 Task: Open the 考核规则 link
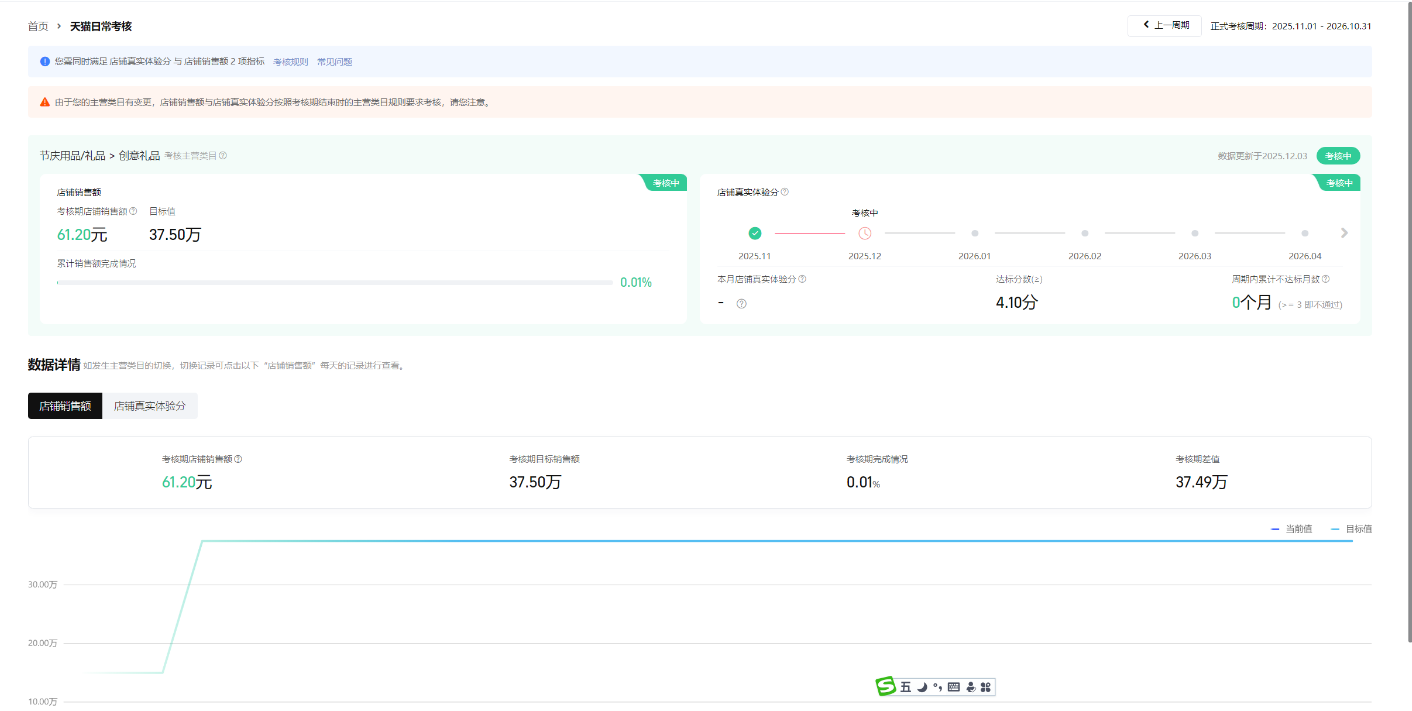pos(291,62)
